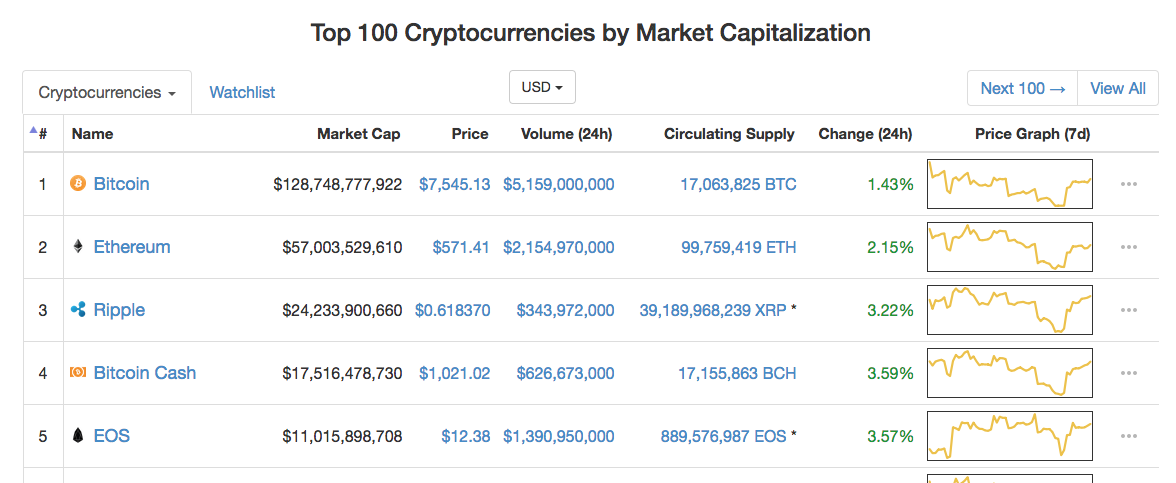Click the Bitcoin coin logo icon
This screenshot has width=1176, height=483.
[78, 184]
